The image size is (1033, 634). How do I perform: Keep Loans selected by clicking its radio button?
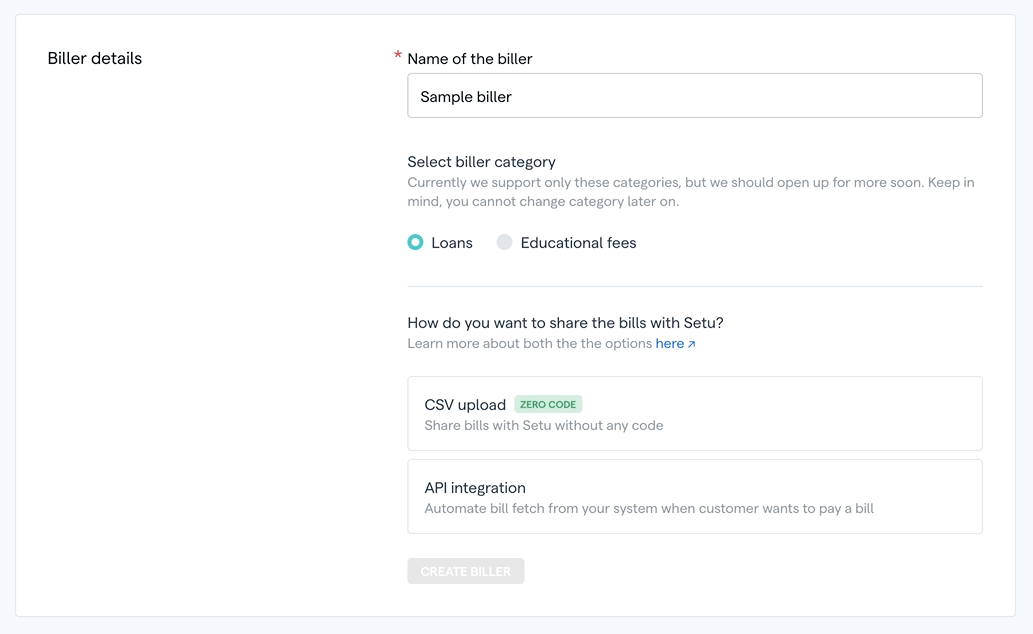pyautogui.click(x=415, y=242)
